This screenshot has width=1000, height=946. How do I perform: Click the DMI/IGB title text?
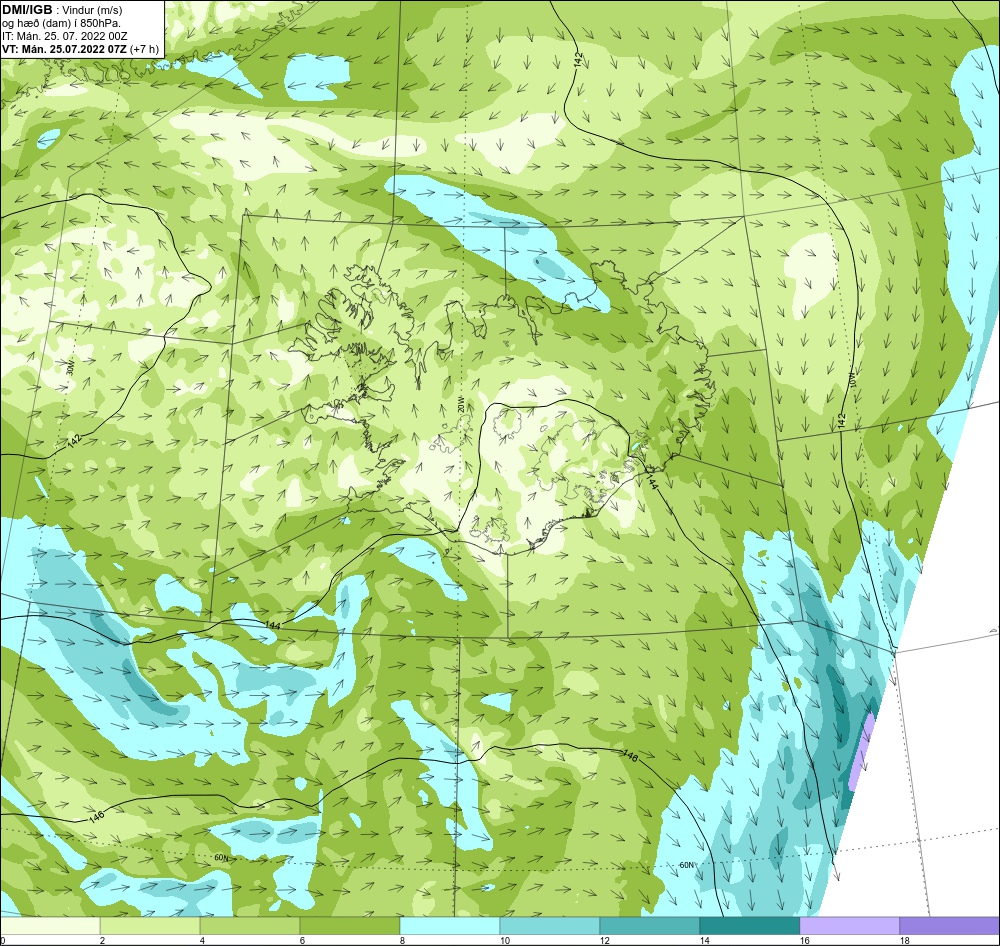[x=27, y=10]
